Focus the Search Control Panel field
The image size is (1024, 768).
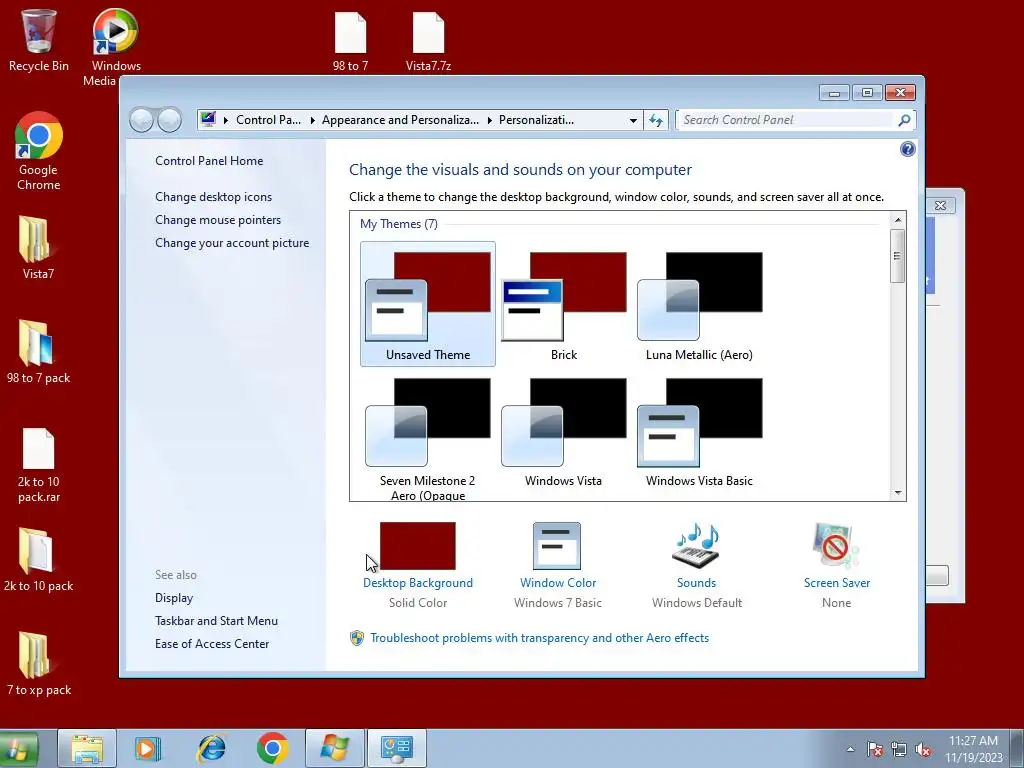[787, 120]
